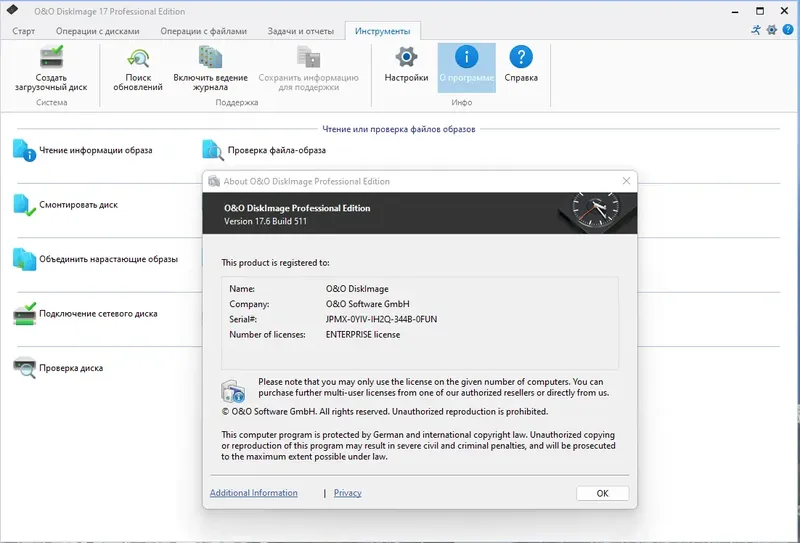Switch to Задачи и отчеты tab
Screen dimensions: 800x543
(x=301, y=31)
